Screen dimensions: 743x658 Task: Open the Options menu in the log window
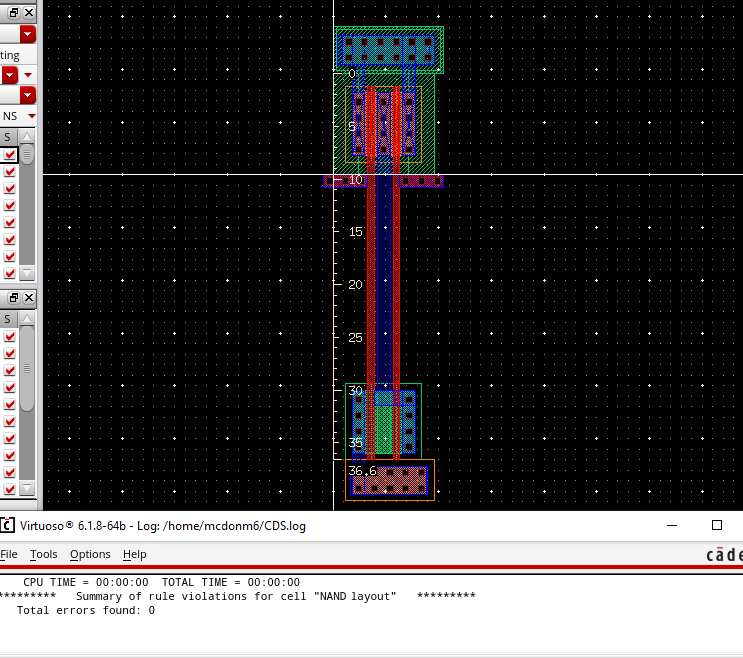pyautogui.click(x=90, y=554)
